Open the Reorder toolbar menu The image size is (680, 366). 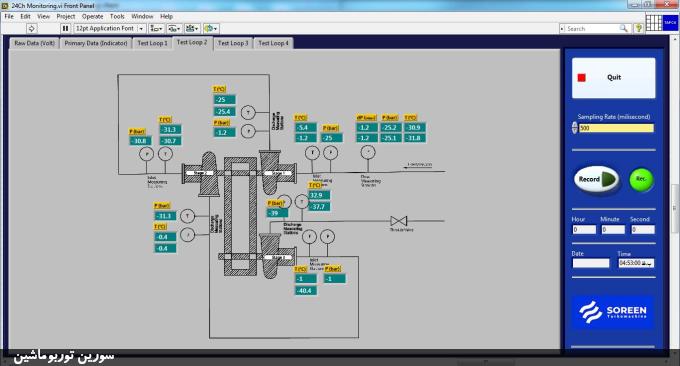click(x=211, y=29)
